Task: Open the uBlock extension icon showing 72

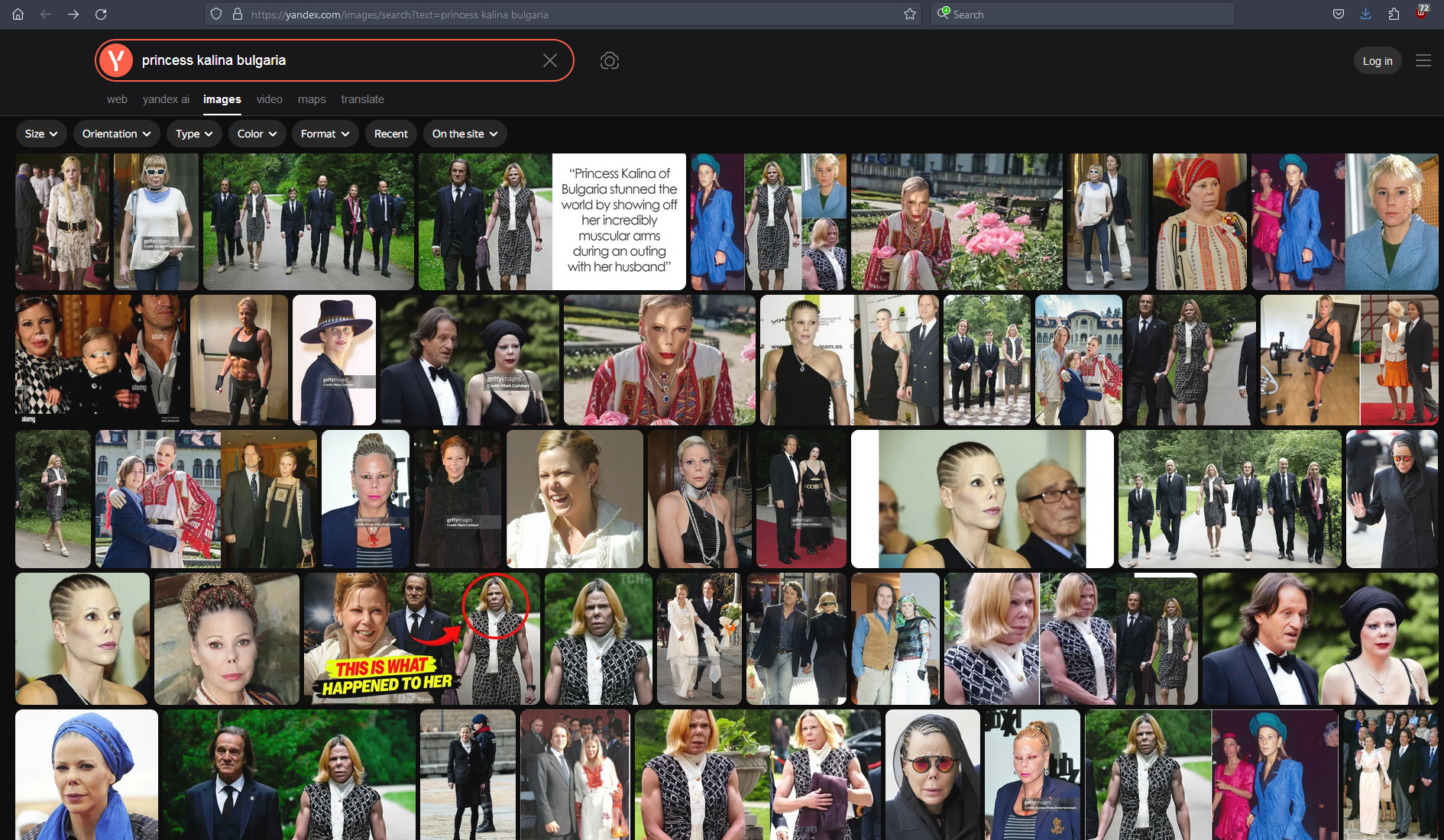Action: tap(1422, 13)
